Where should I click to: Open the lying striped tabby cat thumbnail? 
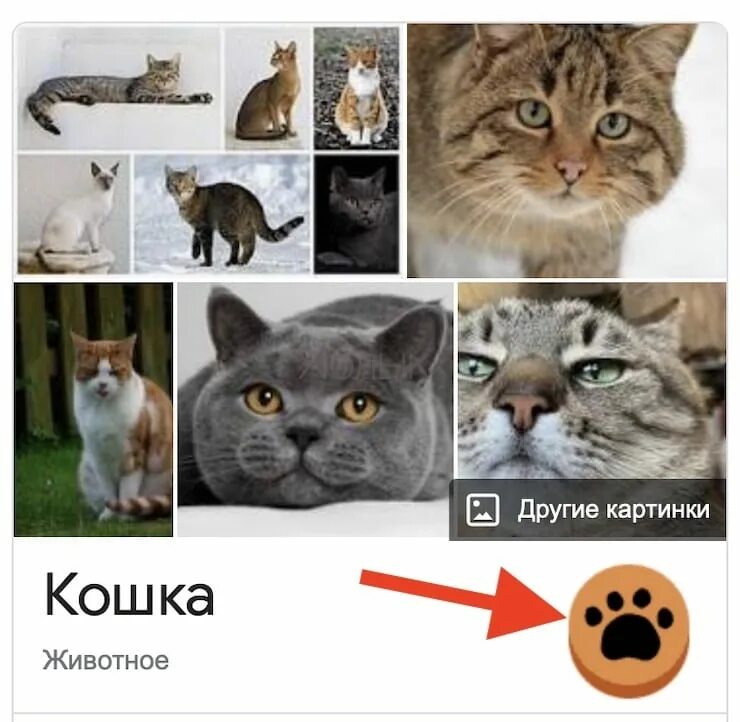click(x=118, y=88)
